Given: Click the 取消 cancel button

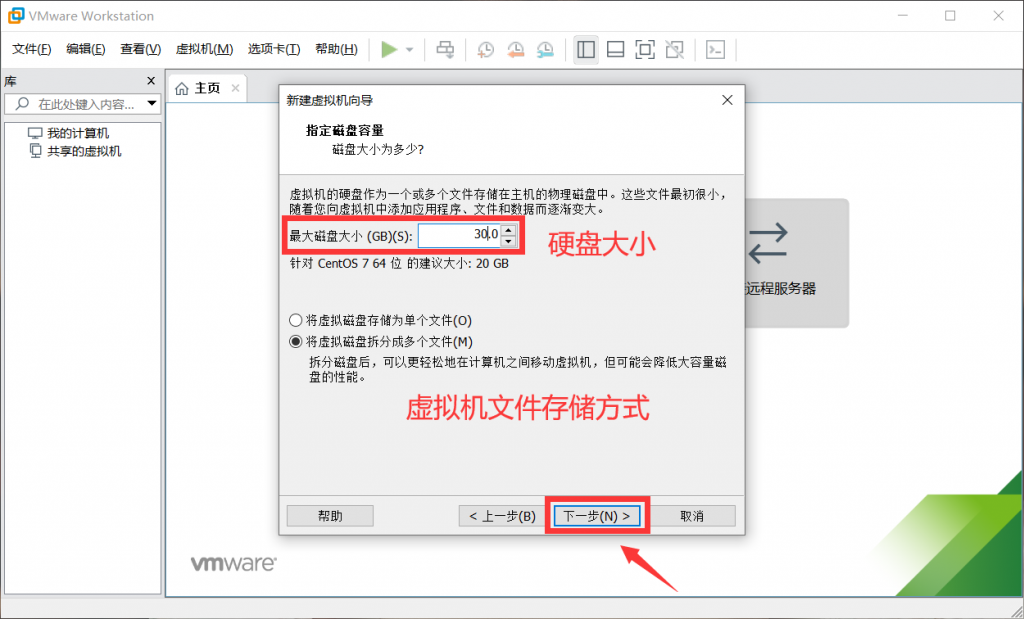Looking at the screenshot, I should 692,516.
